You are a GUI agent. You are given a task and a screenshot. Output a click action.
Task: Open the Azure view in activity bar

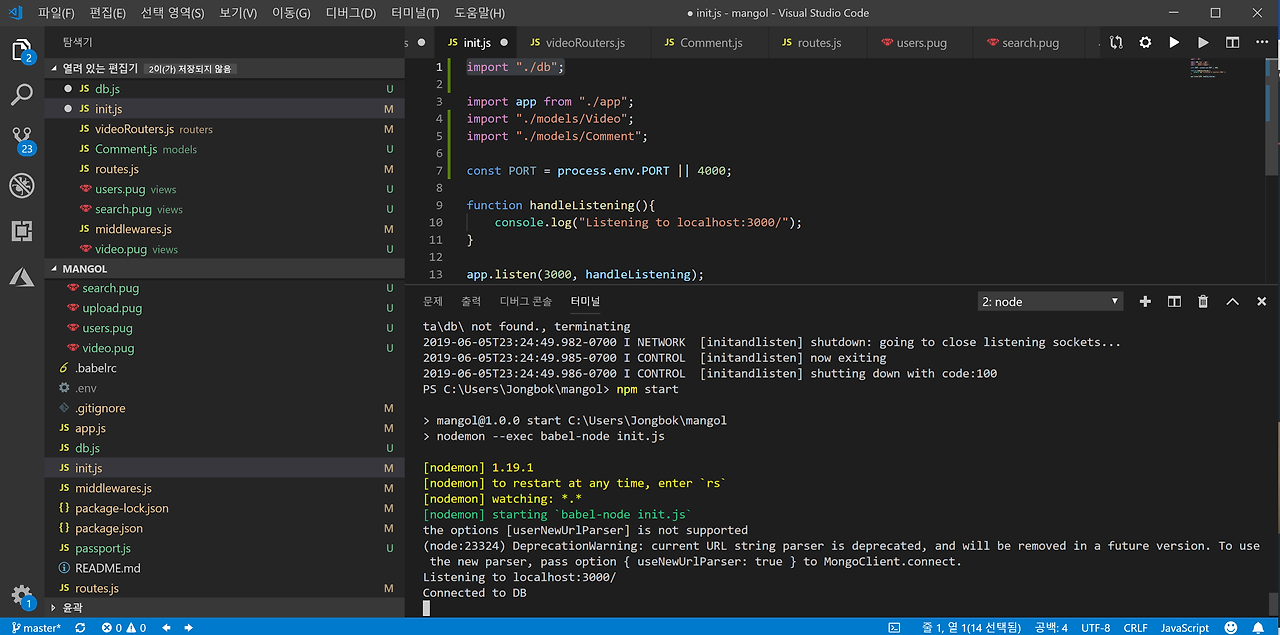click(22, 277)
